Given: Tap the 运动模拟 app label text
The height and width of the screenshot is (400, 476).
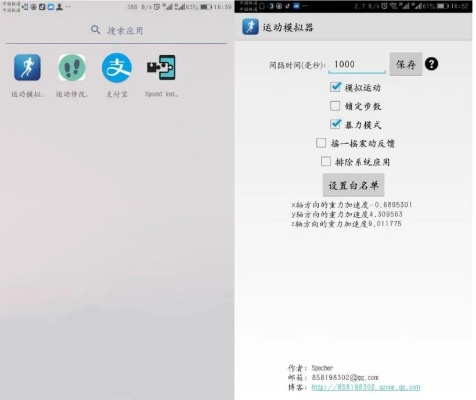Looking at the screenshot, I should click(x=27, y=94).
